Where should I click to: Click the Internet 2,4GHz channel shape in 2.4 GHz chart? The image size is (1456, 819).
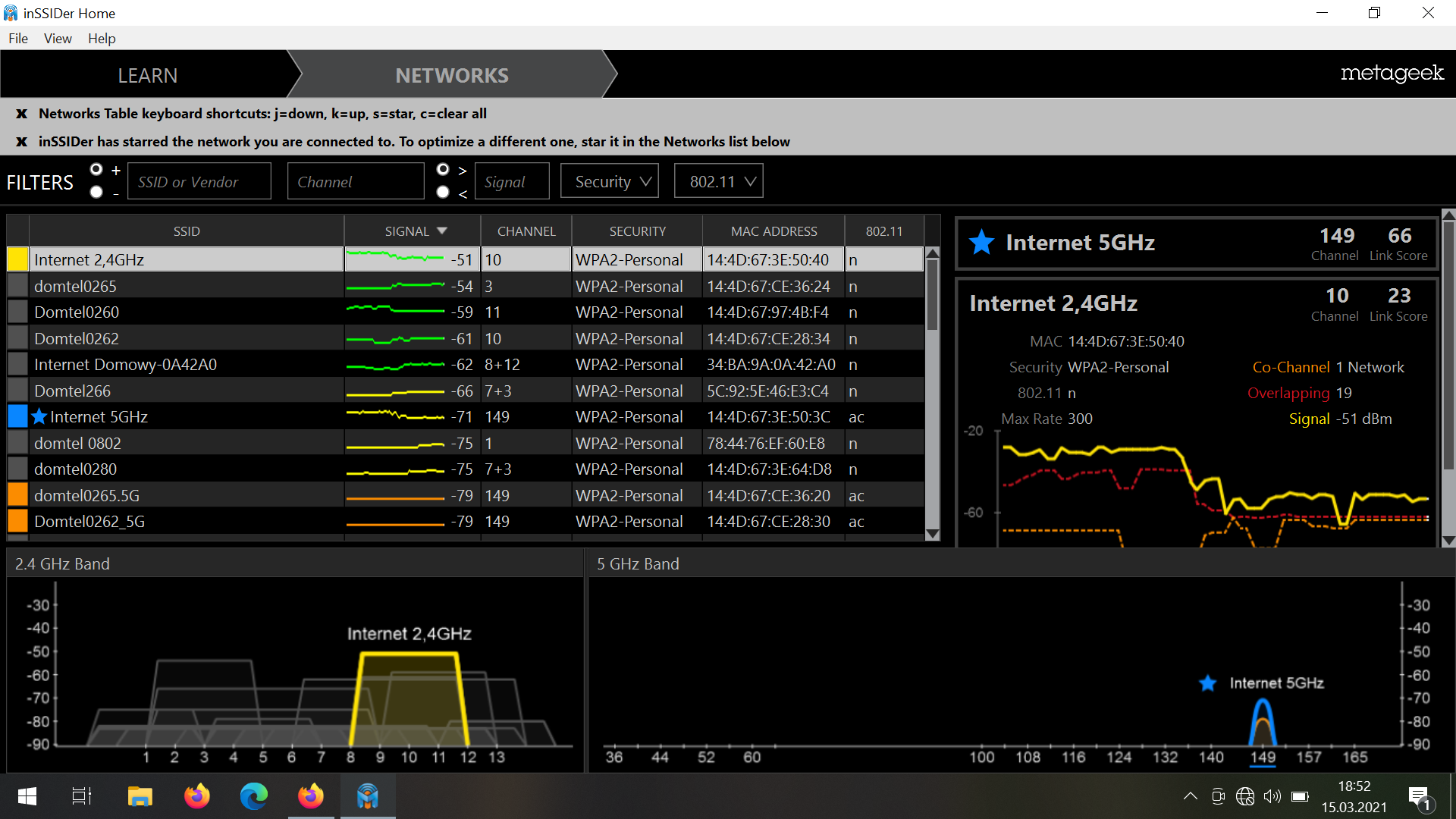pos(409,699)
